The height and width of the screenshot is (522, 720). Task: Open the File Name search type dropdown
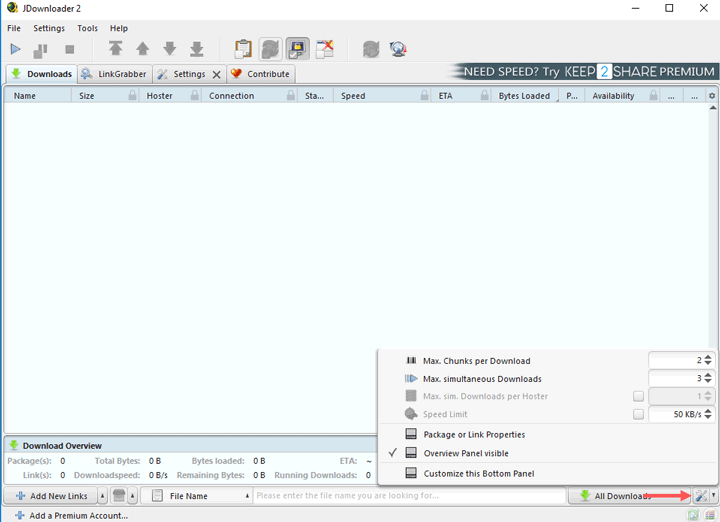tap(197, 496)
